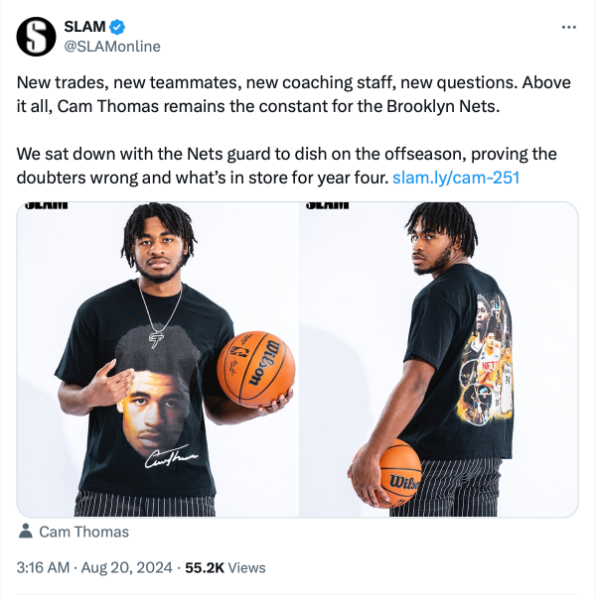This screenshot has height=598, width=598.
Task: Click the tweet text about Brooklyn Nets
Action: click(293, 95)
